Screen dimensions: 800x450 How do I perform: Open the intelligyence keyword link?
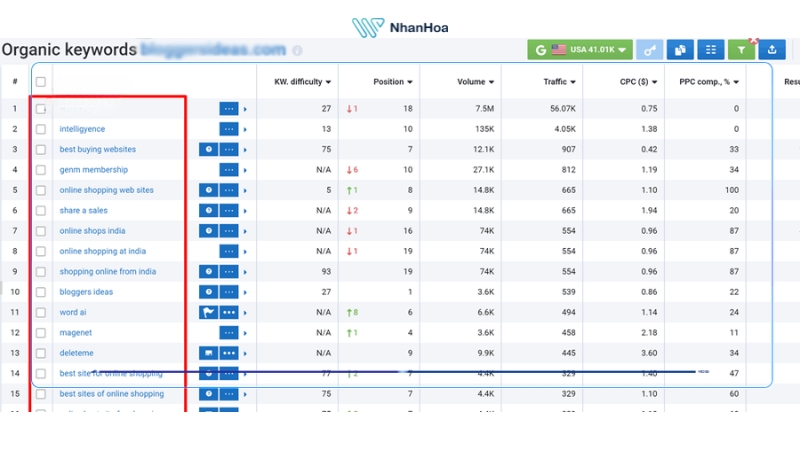coord(82,129)
